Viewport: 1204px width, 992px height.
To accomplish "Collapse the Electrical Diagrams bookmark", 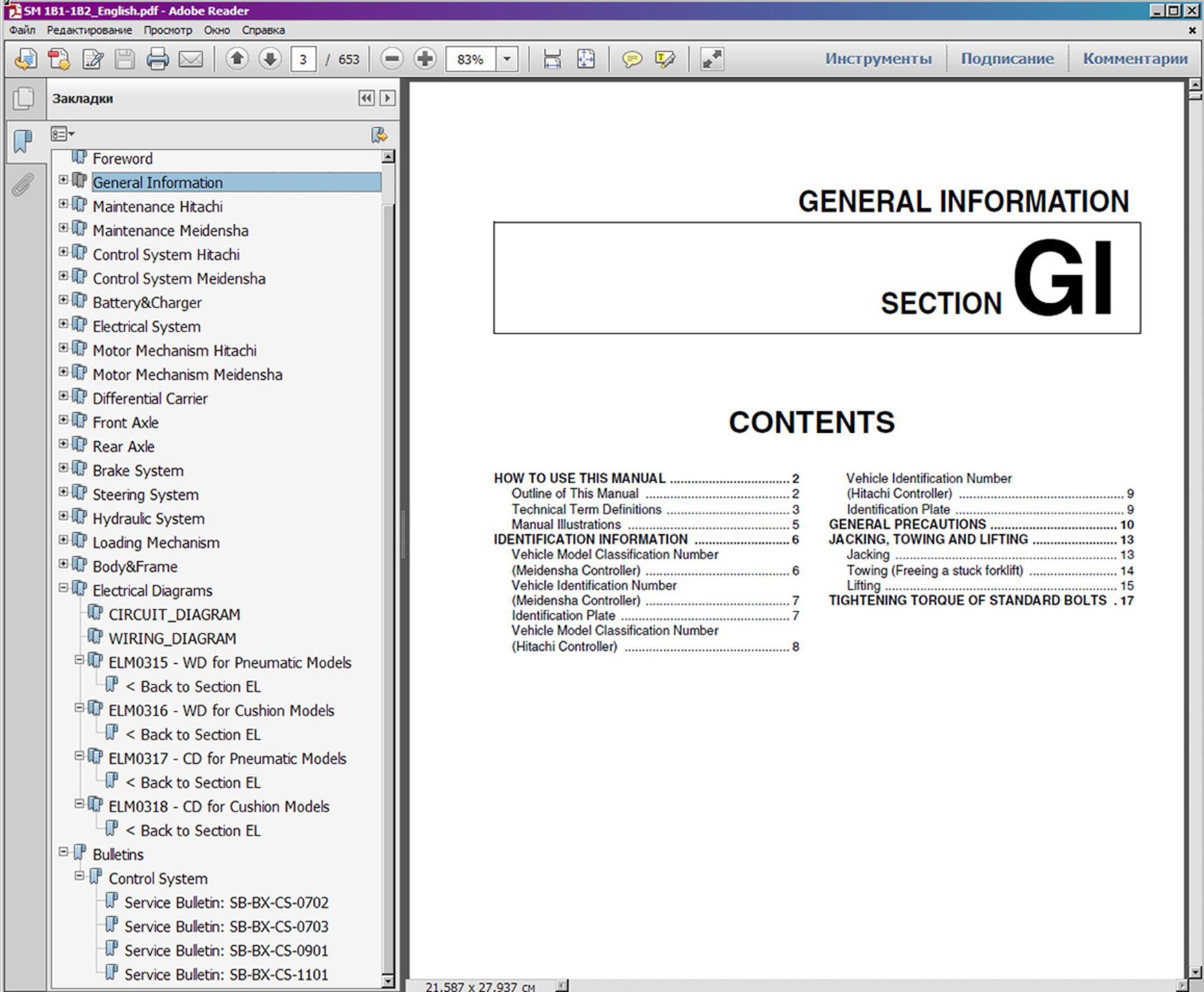I will coord(63,588).
